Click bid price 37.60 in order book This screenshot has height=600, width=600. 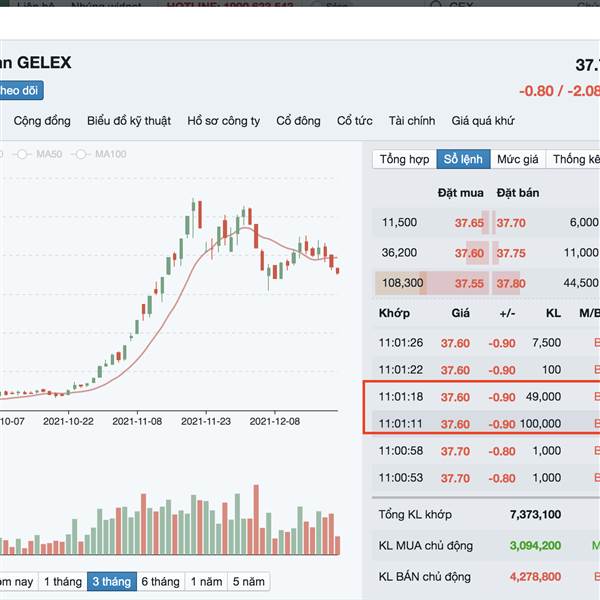coord(469,253)
